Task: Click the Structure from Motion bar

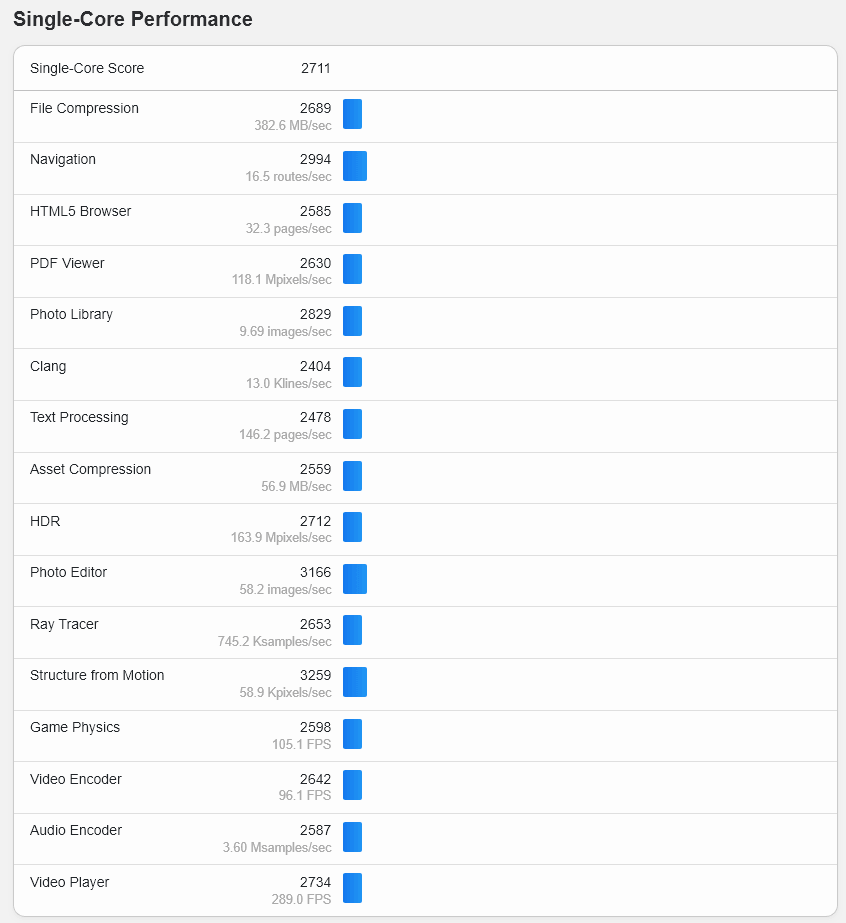Action: coord(355,682)
